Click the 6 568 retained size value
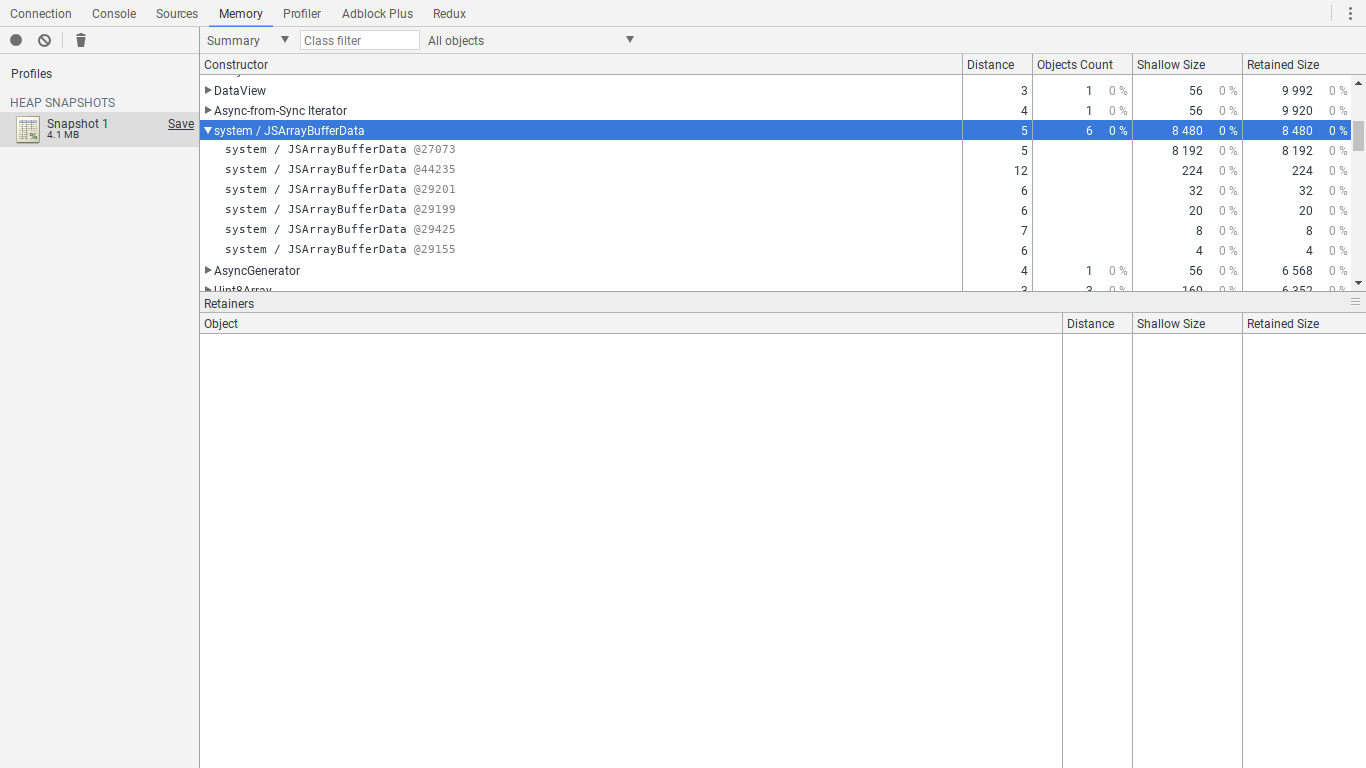 (1297, 270)
